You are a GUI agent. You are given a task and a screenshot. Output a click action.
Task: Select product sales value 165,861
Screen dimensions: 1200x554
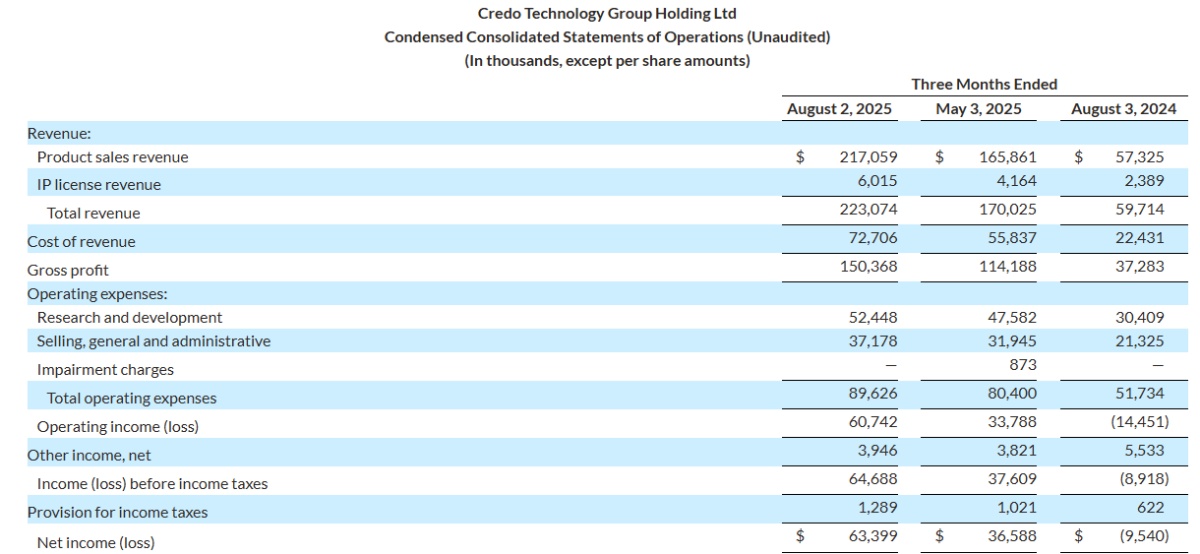coord(1008,157)
